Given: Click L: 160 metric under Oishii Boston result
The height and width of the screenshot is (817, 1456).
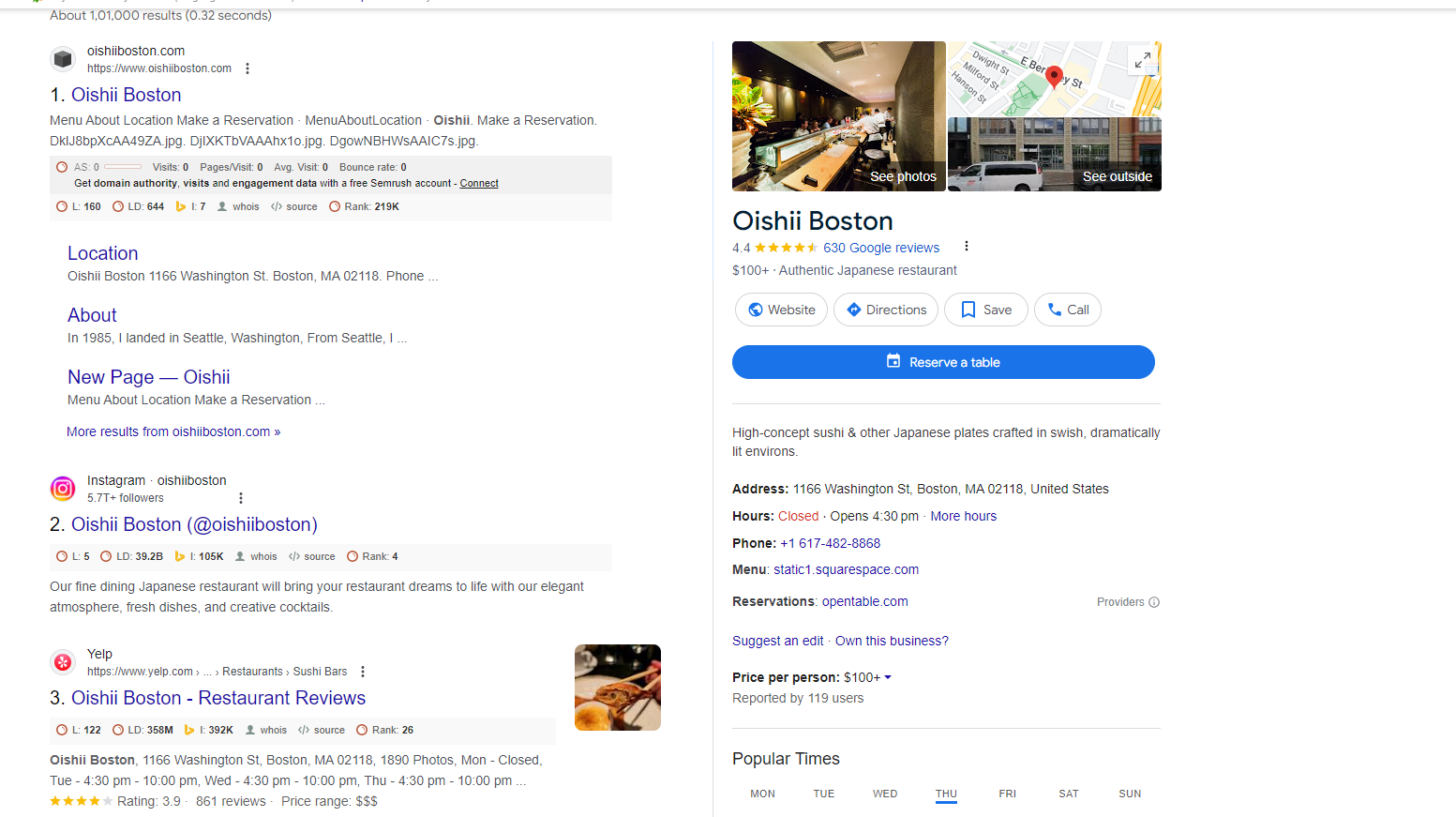Looking at the screenshot, I should point(79,206).
